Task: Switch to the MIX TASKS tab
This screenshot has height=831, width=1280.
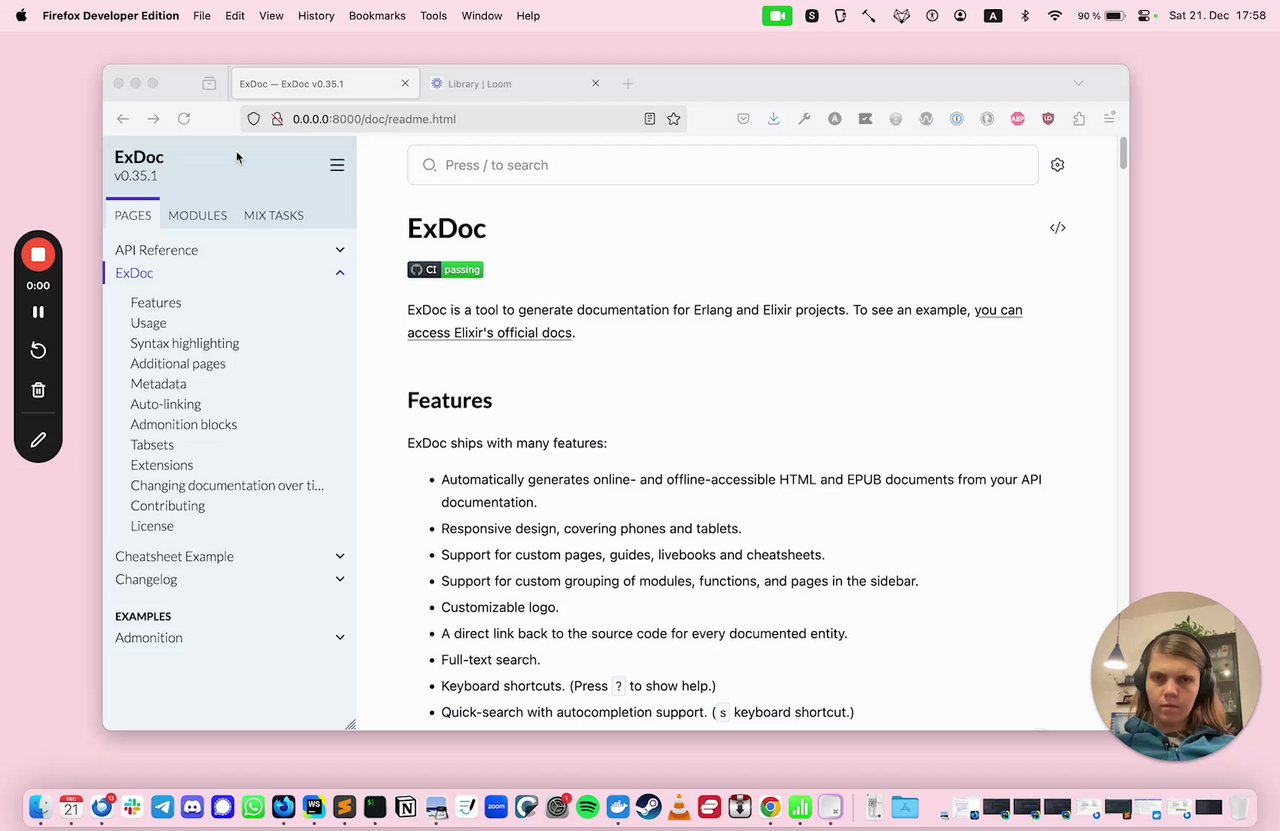Action: tap(273, 215)
